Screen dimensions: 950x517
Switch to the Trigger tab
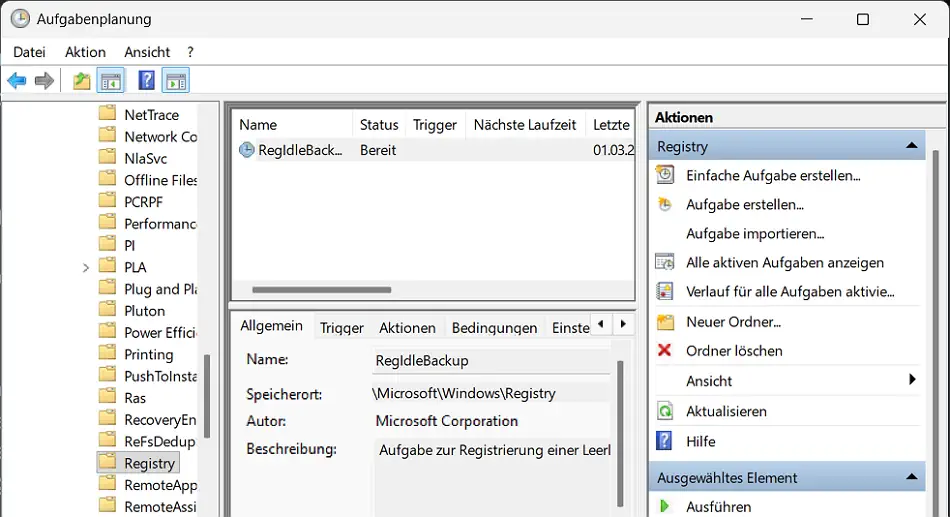point(342,328)
